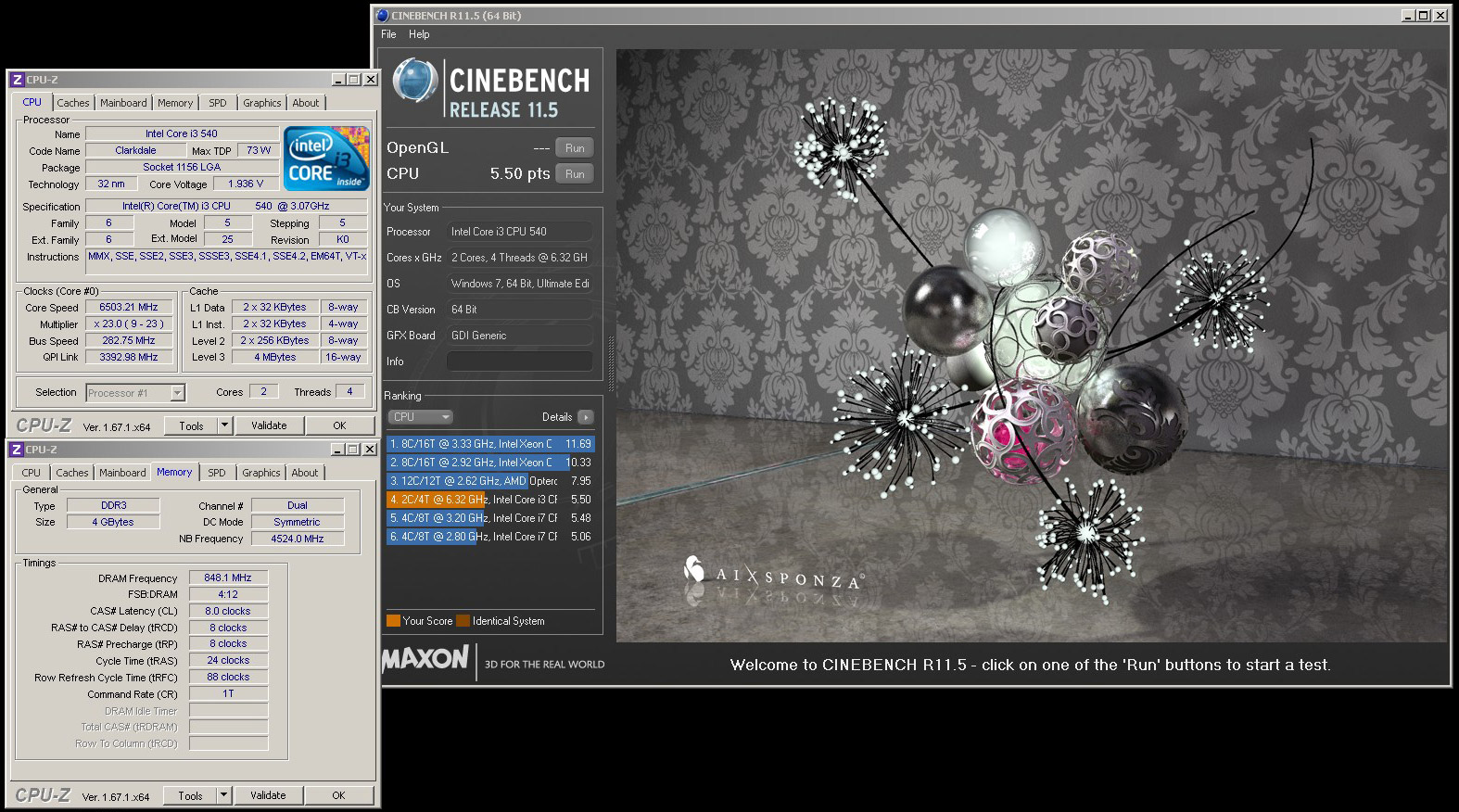This screenshot has width=1459, height=812.
Task: Open Graphics tab in CPU-Z processor window
Action: coord(262,103)
